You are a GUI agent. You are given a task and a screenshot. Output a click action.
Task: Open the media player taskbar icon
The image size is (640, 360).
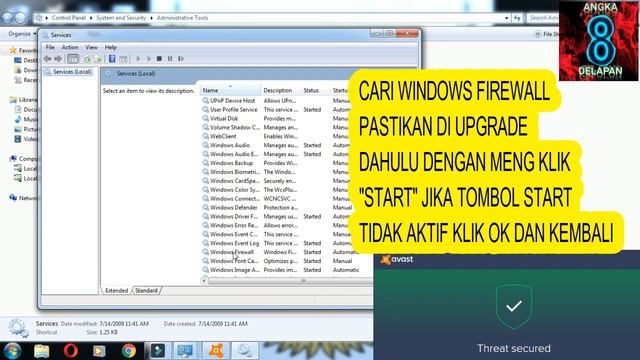point(99,351)
